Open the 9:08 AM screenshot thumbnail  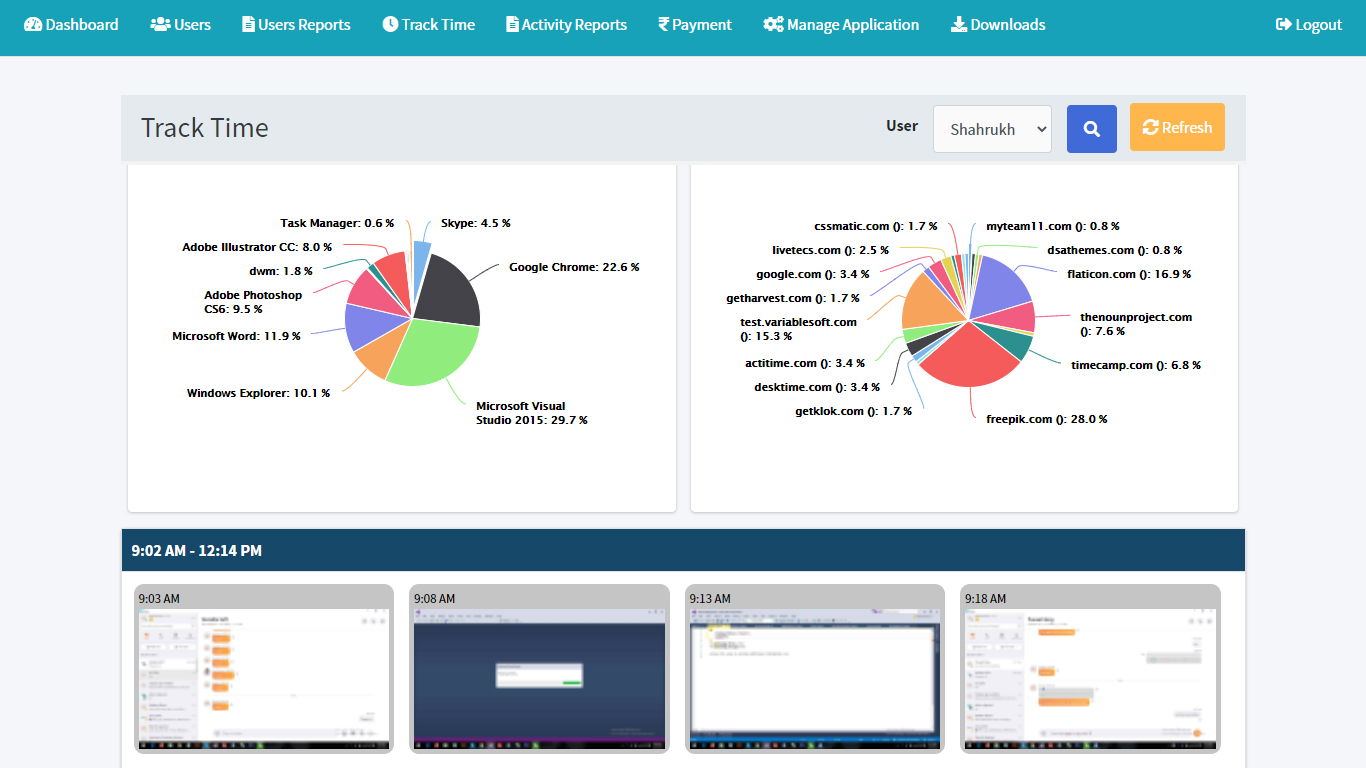pos(539,678)
